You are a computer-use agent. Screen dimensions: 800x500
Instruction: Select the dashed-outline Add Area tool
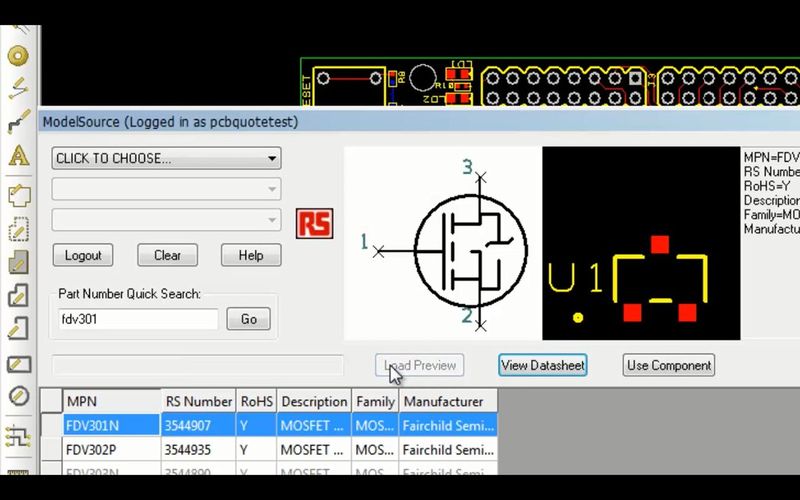point(18,230)
